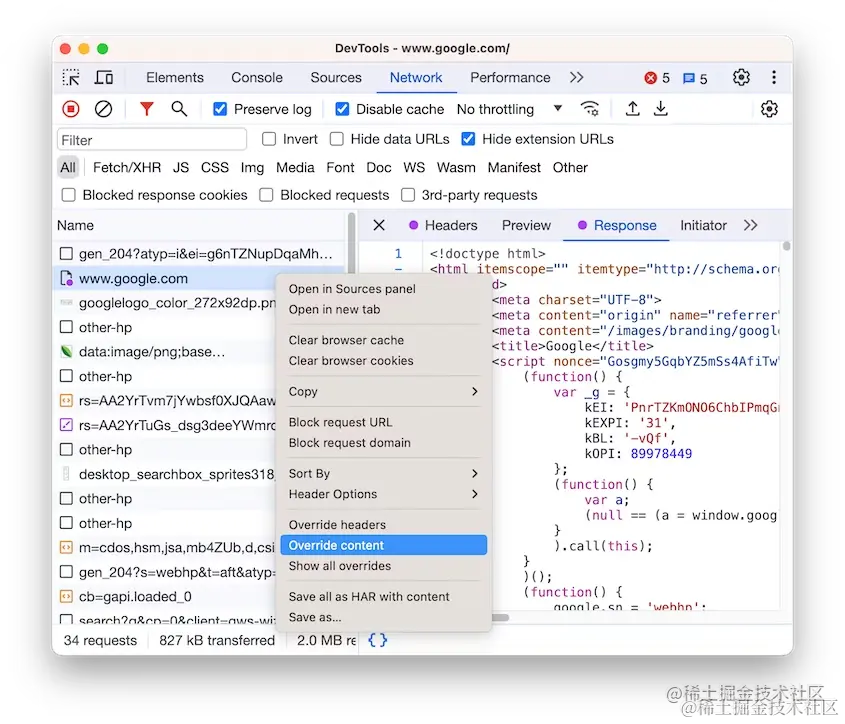Enable the Invert filter checkbox

tap(268, 139)
